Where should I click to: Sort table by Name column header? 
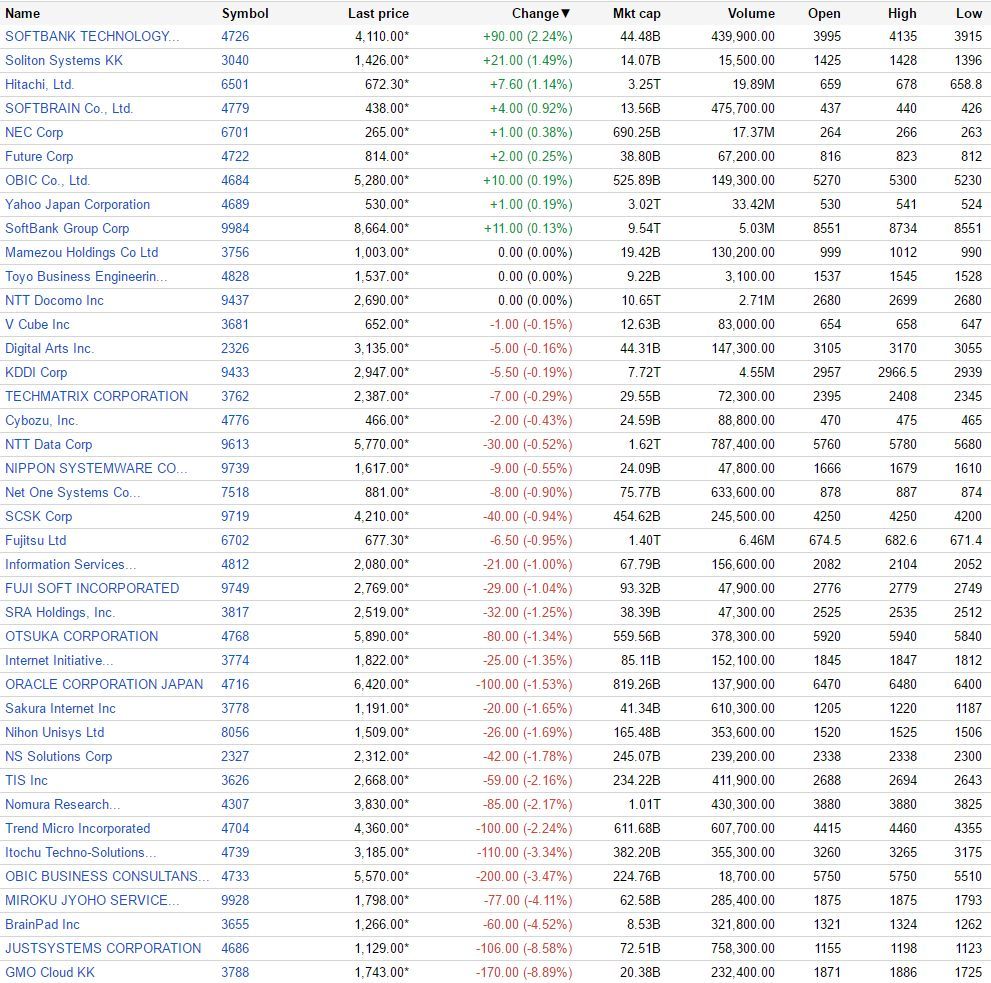tap(22, 13)
